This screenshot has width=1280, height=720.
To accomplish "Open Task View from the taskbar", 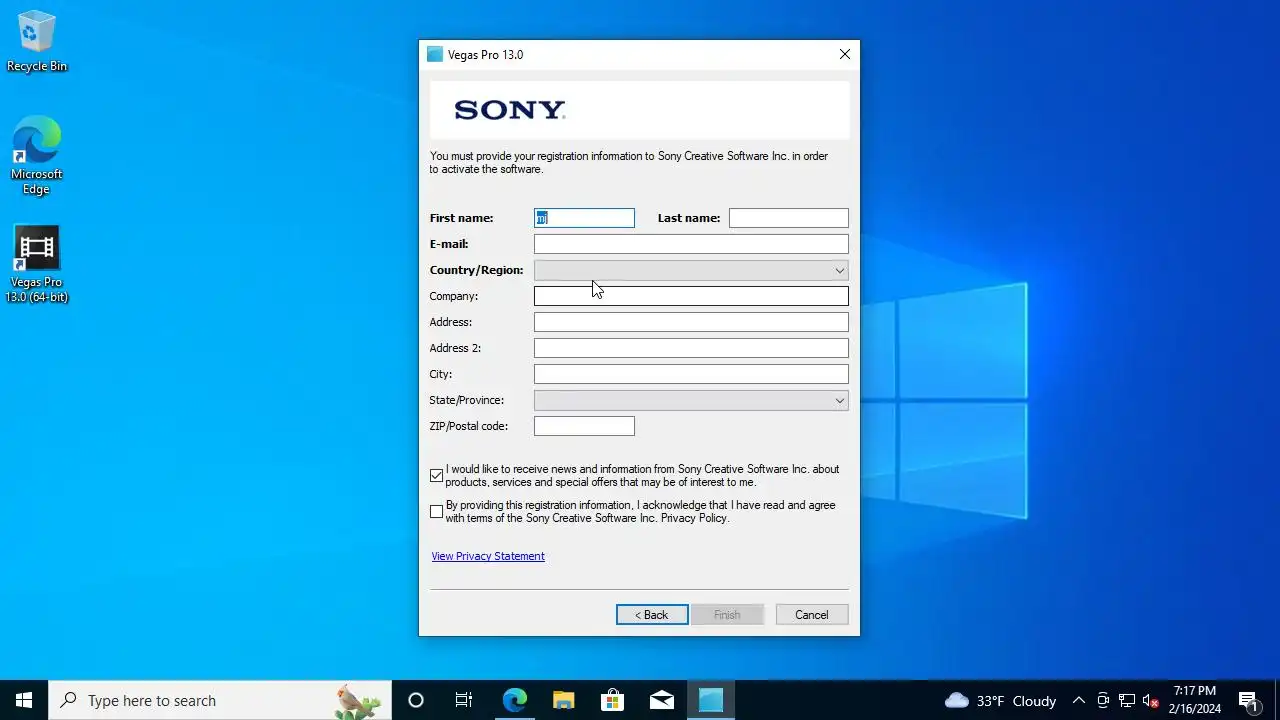I will point(464,700).
